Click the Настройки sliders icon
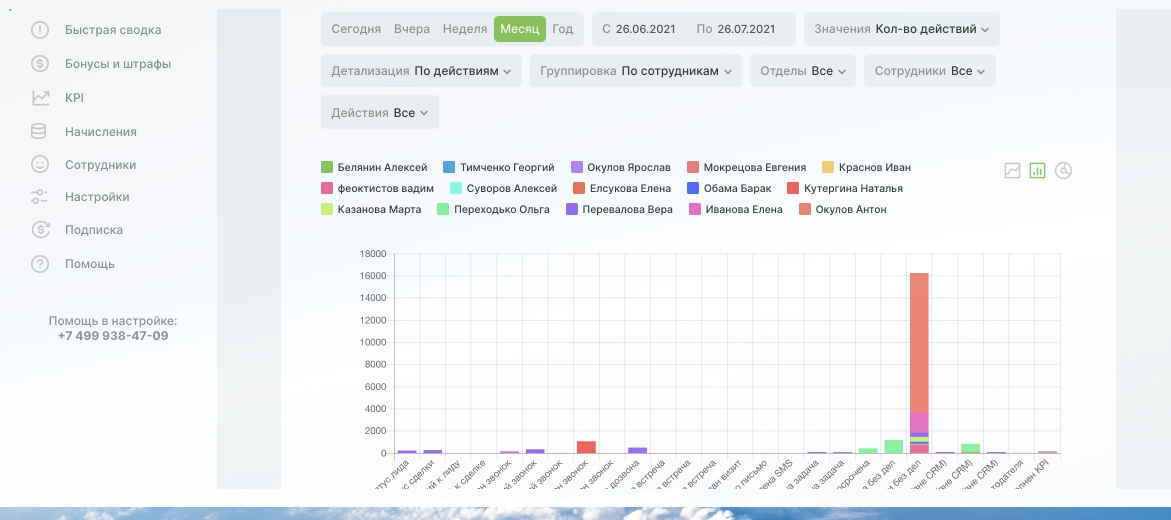 pos(40,197)
